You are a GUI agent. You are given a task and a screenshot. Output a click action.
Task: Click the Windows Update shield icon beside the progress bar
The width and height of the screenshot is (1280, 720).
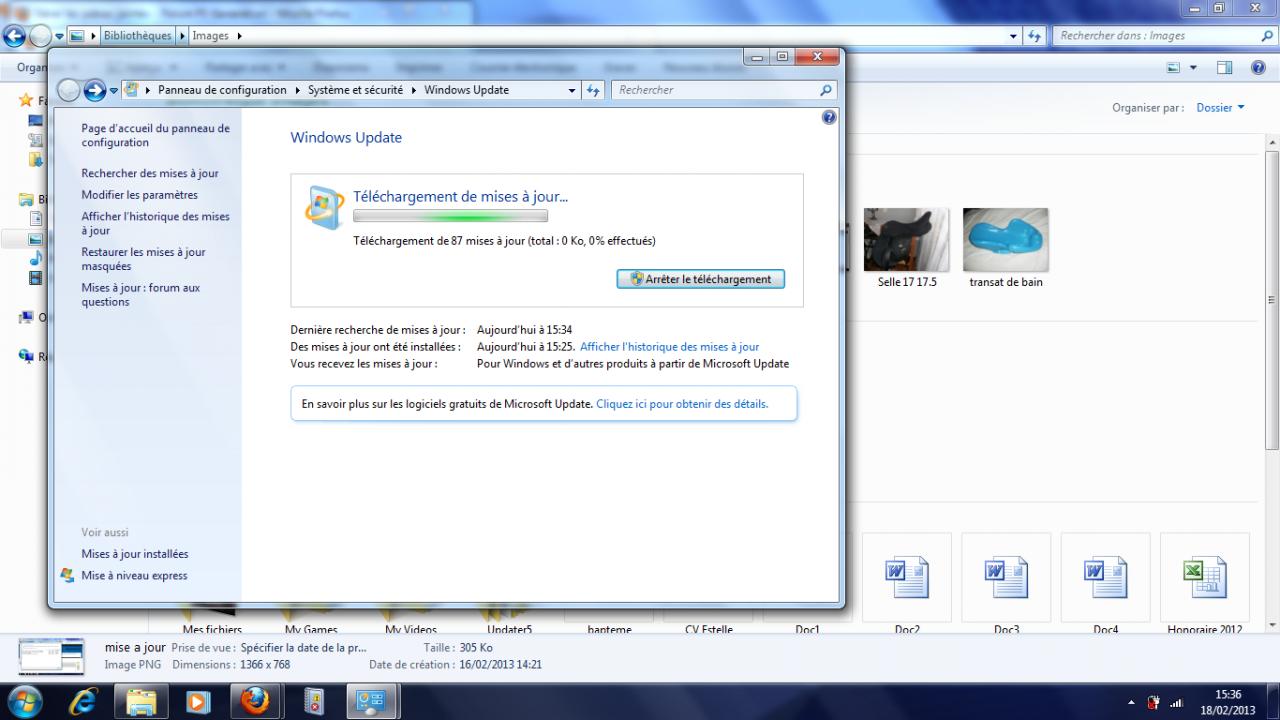[x=324, y=208]
